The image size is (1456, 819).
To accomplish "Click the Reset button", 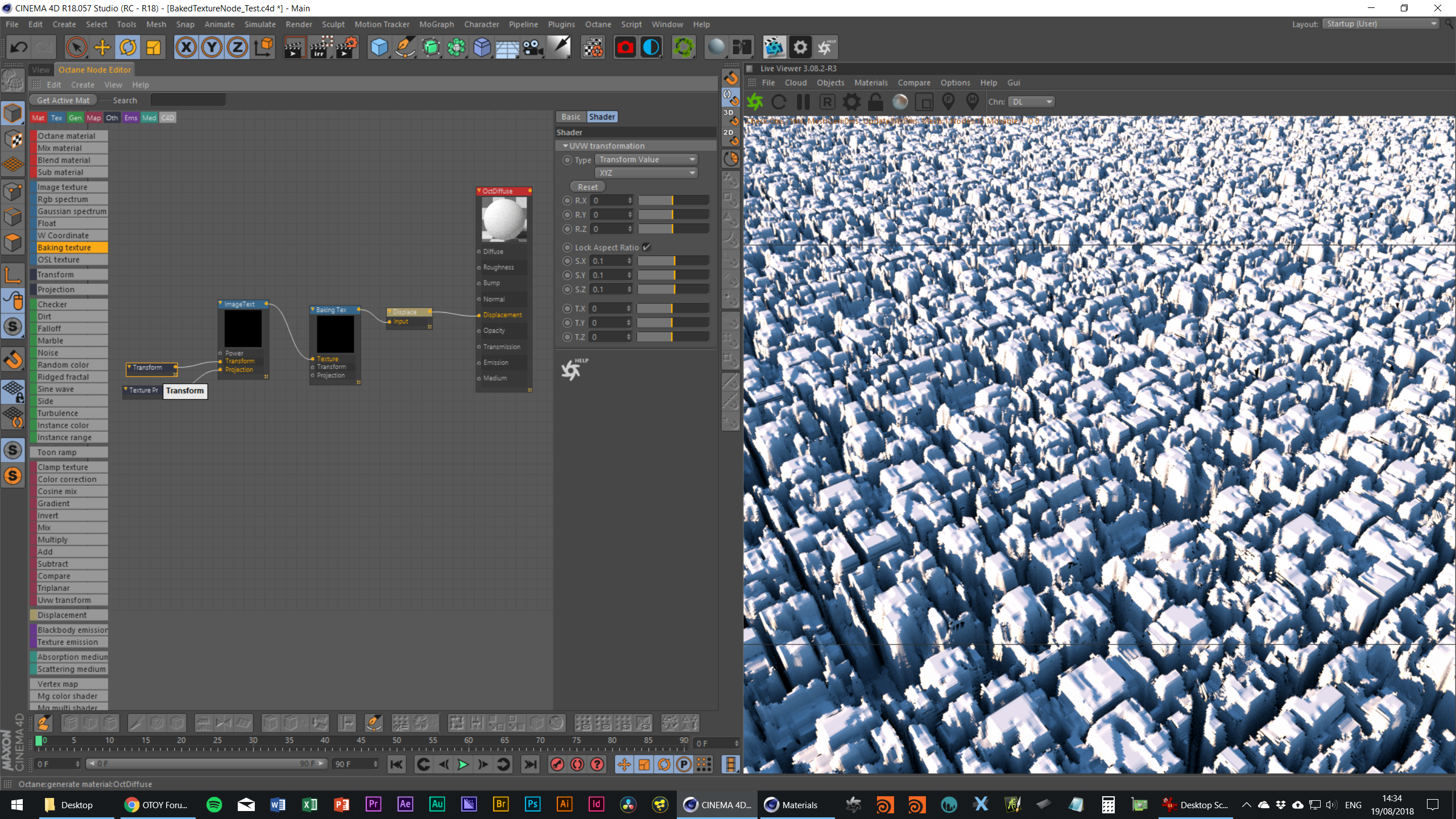I will [588, 187].
